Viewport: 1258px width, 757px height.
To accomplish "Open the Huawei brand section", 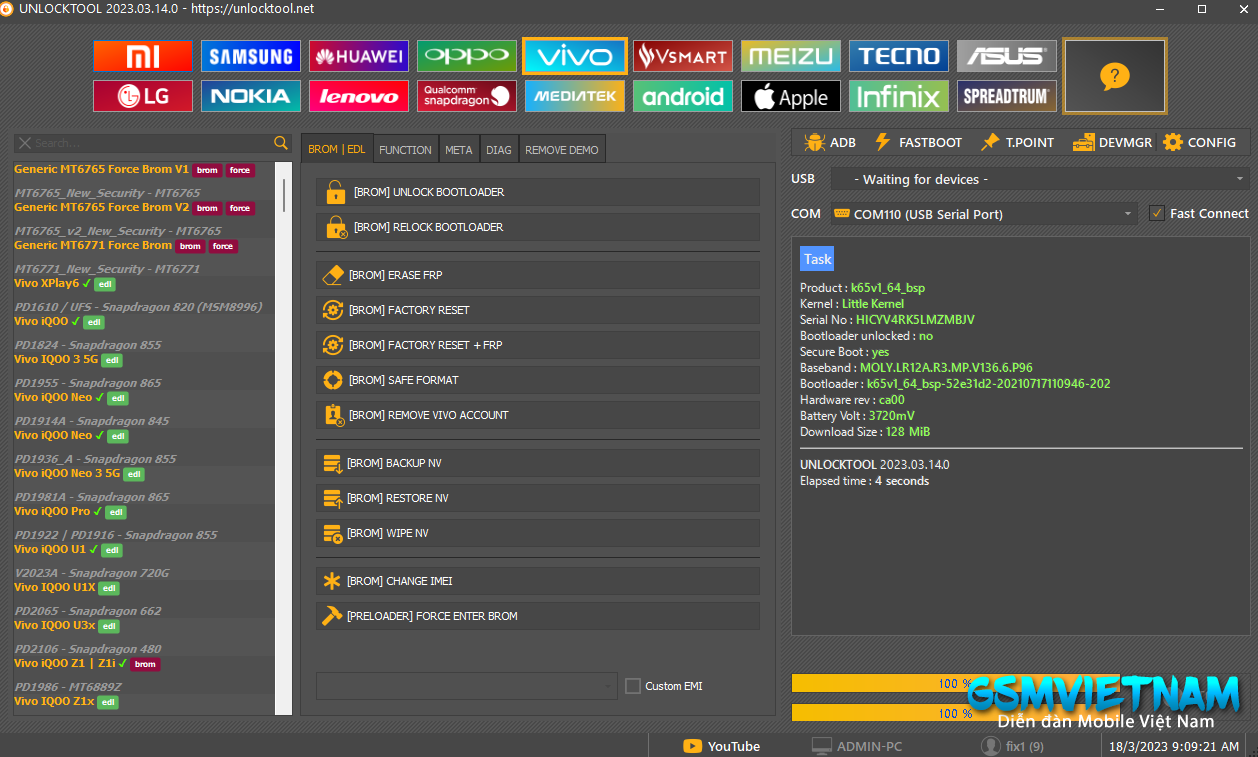I will pos(359,56).
